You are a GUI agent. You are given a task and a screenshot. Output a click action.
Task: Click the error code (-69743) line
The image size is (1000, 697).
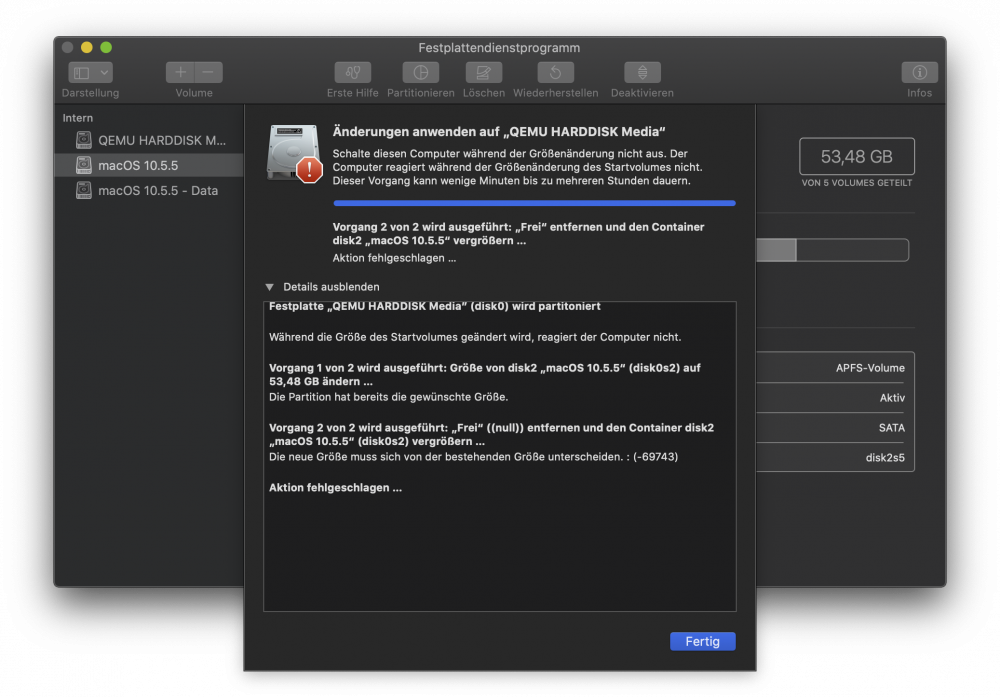473,457
